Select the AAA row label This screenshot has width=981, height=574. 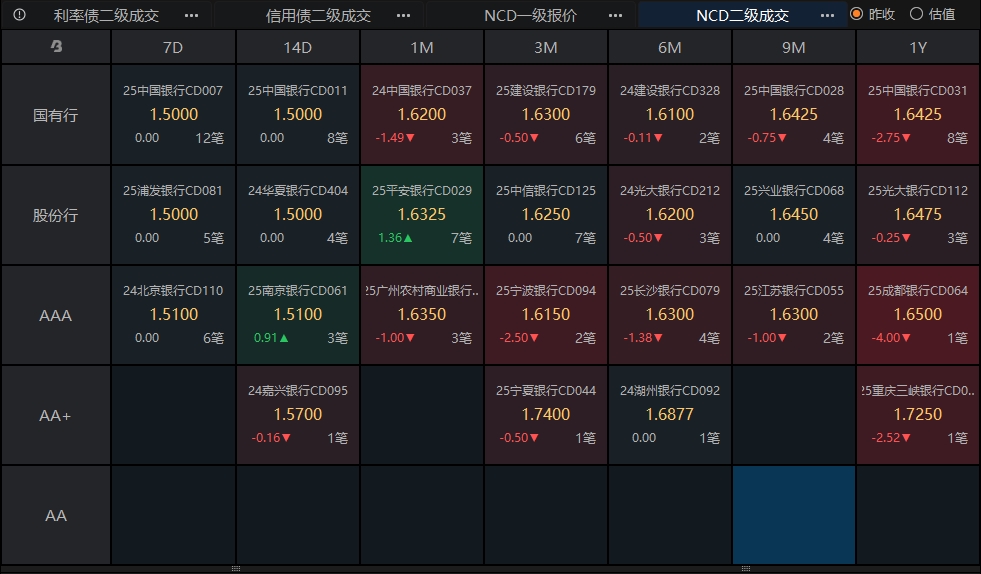point(56,315)
